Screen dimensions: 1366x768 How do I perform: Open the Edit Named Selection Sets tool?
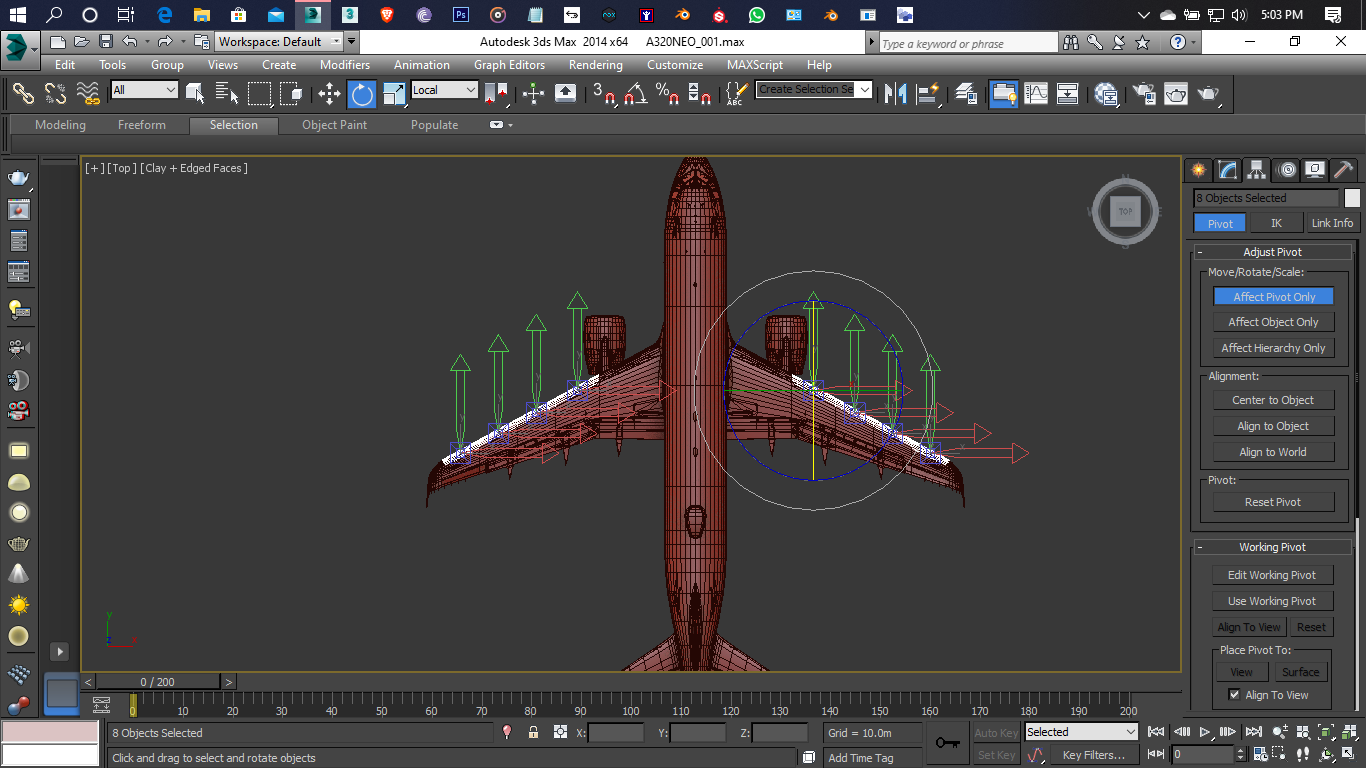(736, 94)
